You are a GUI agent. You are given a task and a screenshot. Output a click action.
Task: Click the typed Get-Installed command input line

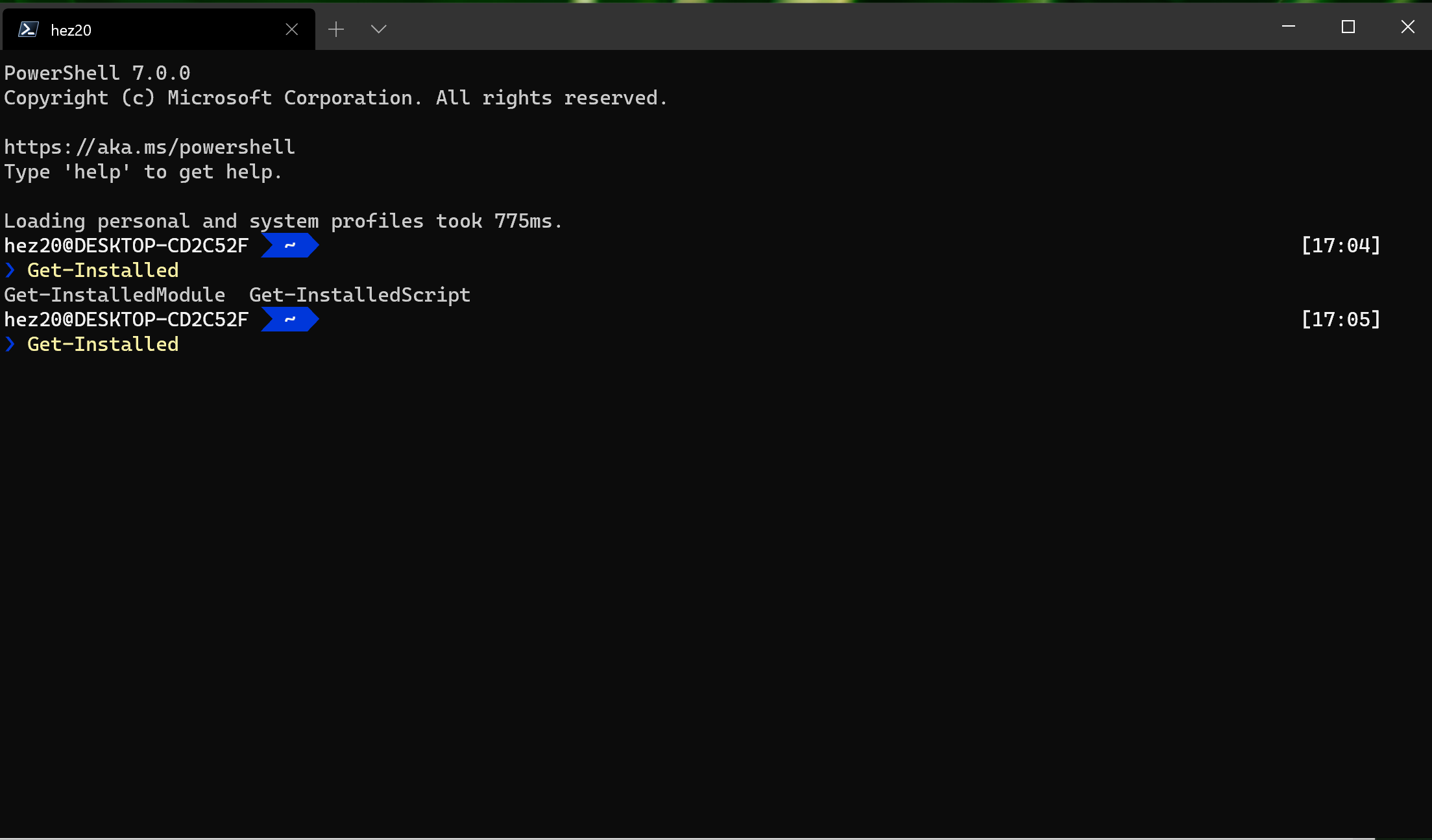[103, 344]
